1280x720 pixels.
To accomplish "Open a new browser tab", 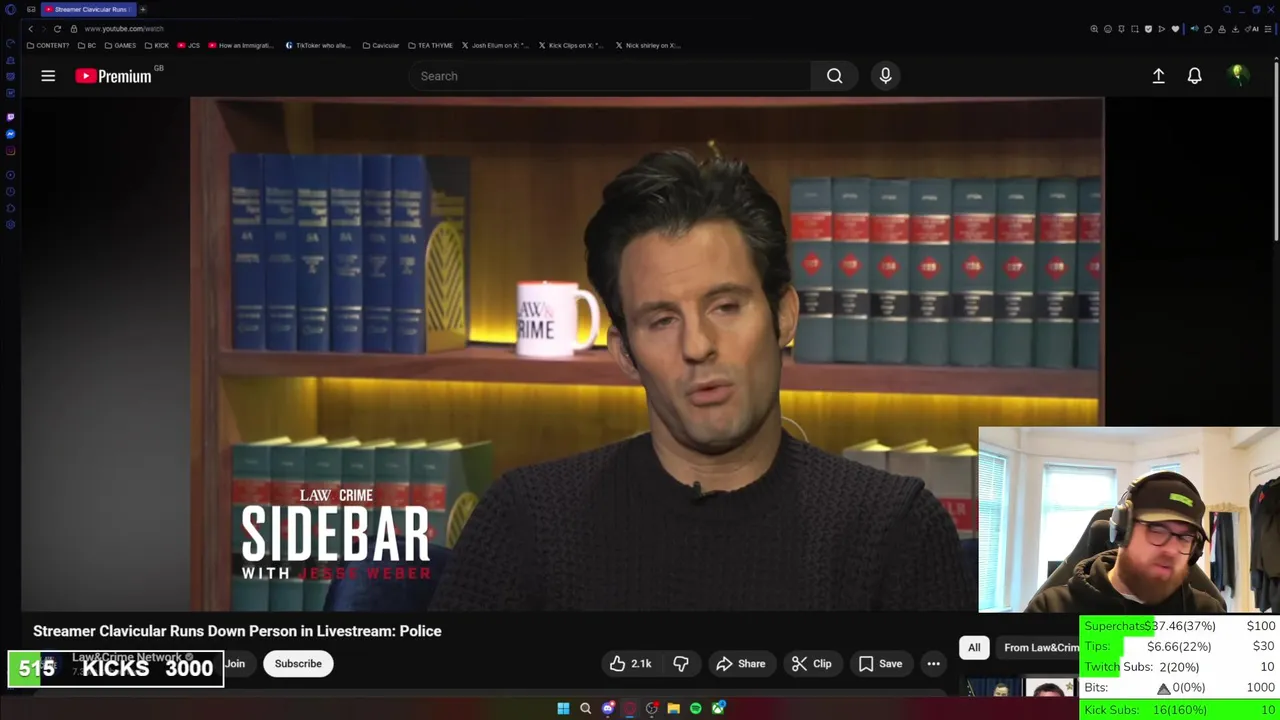I will click(143, 9).
